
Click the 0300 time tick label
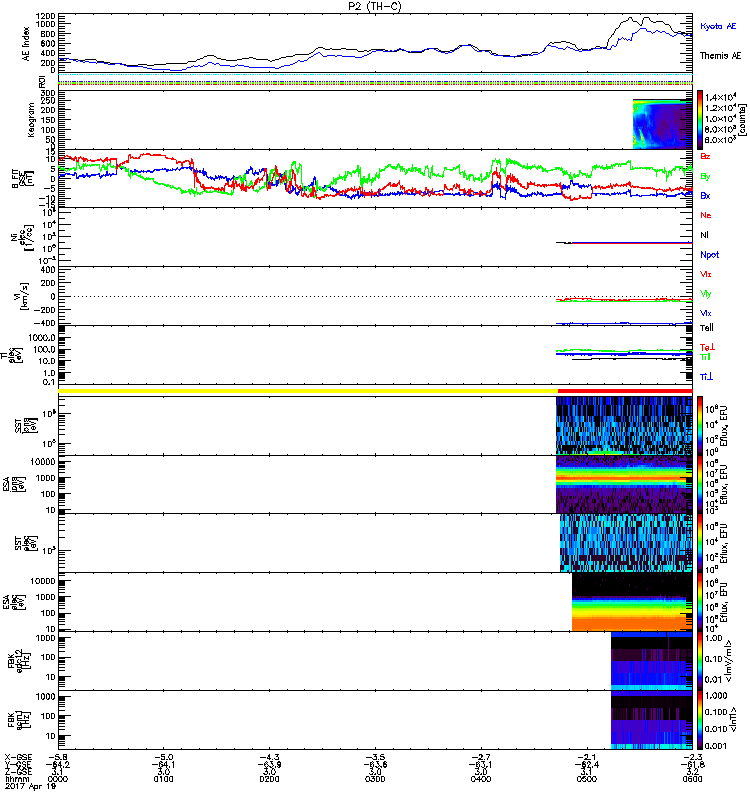(375, 779)
